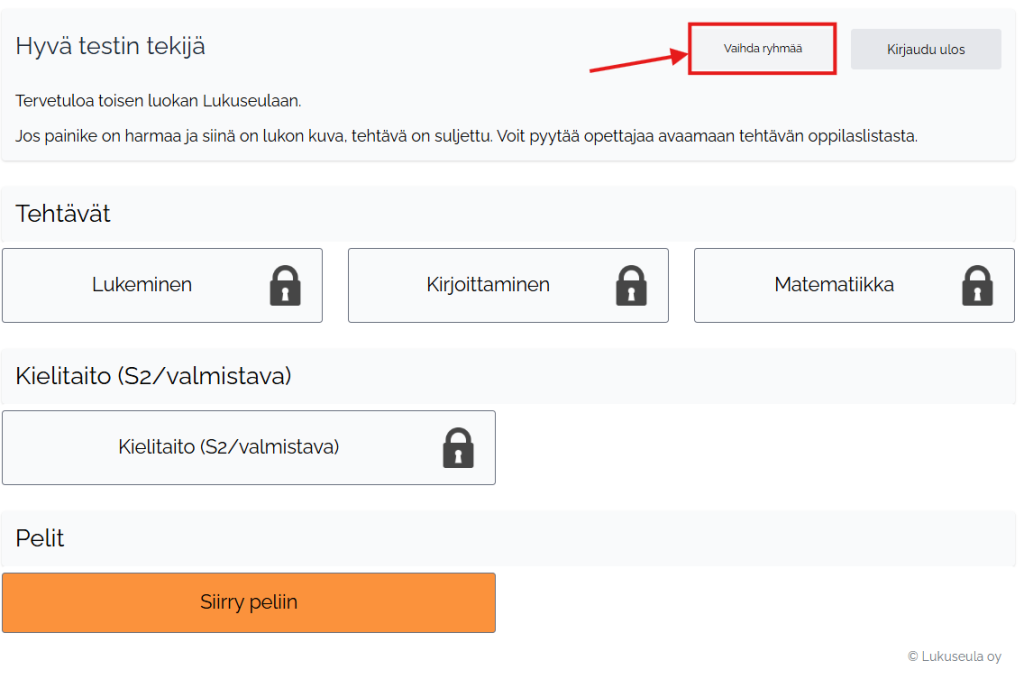1024x679 pixels.
Task: Click the Pelit section heading
Action: (40, 538)
